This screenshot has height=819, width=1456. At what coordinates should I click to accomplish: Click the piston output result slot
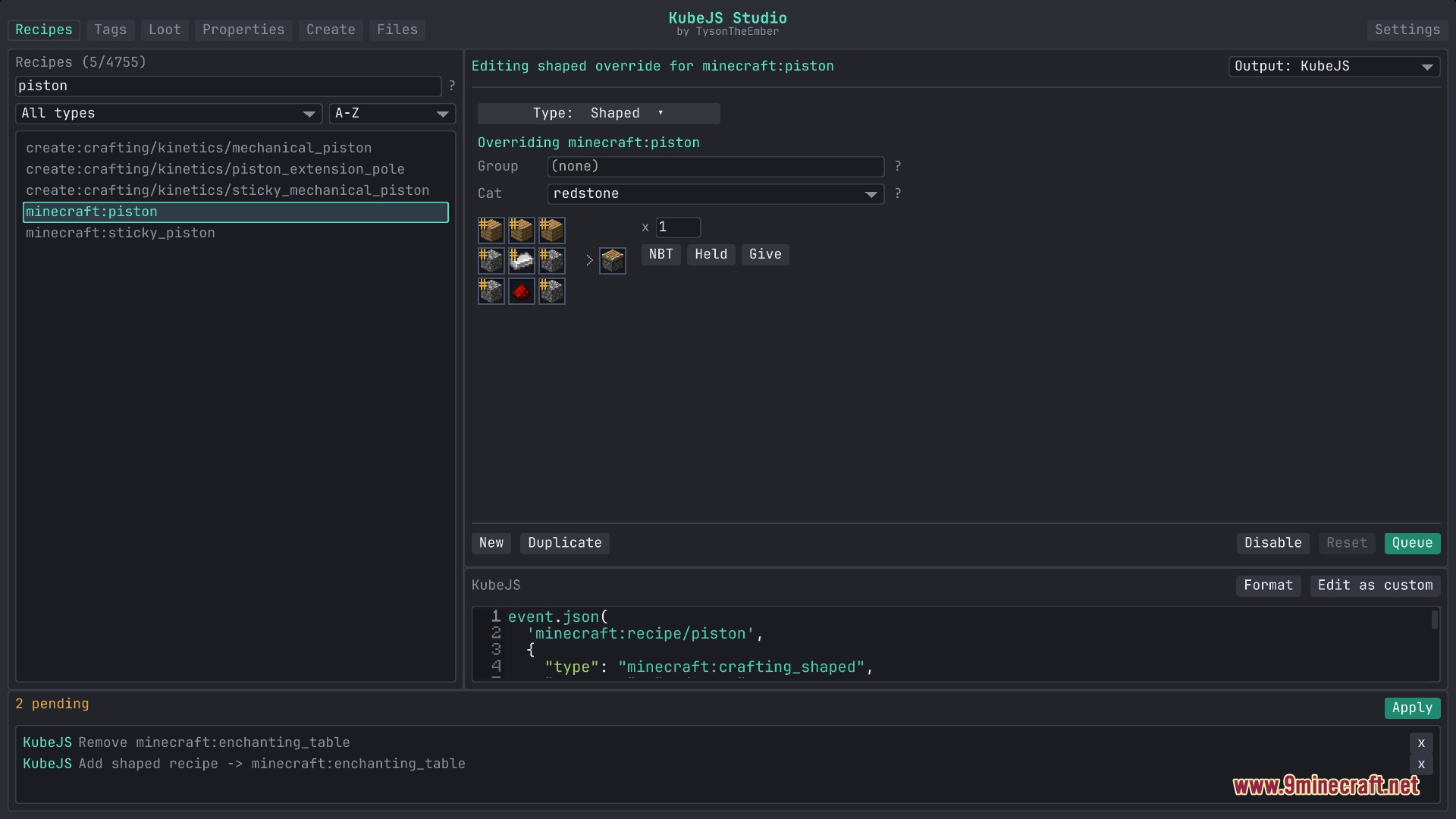pos(613,261)
